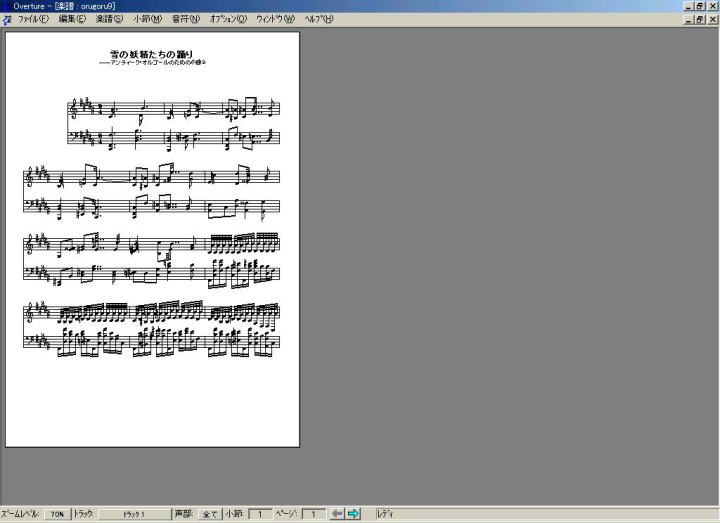Open the 小節(M) menu
Viewport: 720px width, 523px height.
[x=147, y=19]
